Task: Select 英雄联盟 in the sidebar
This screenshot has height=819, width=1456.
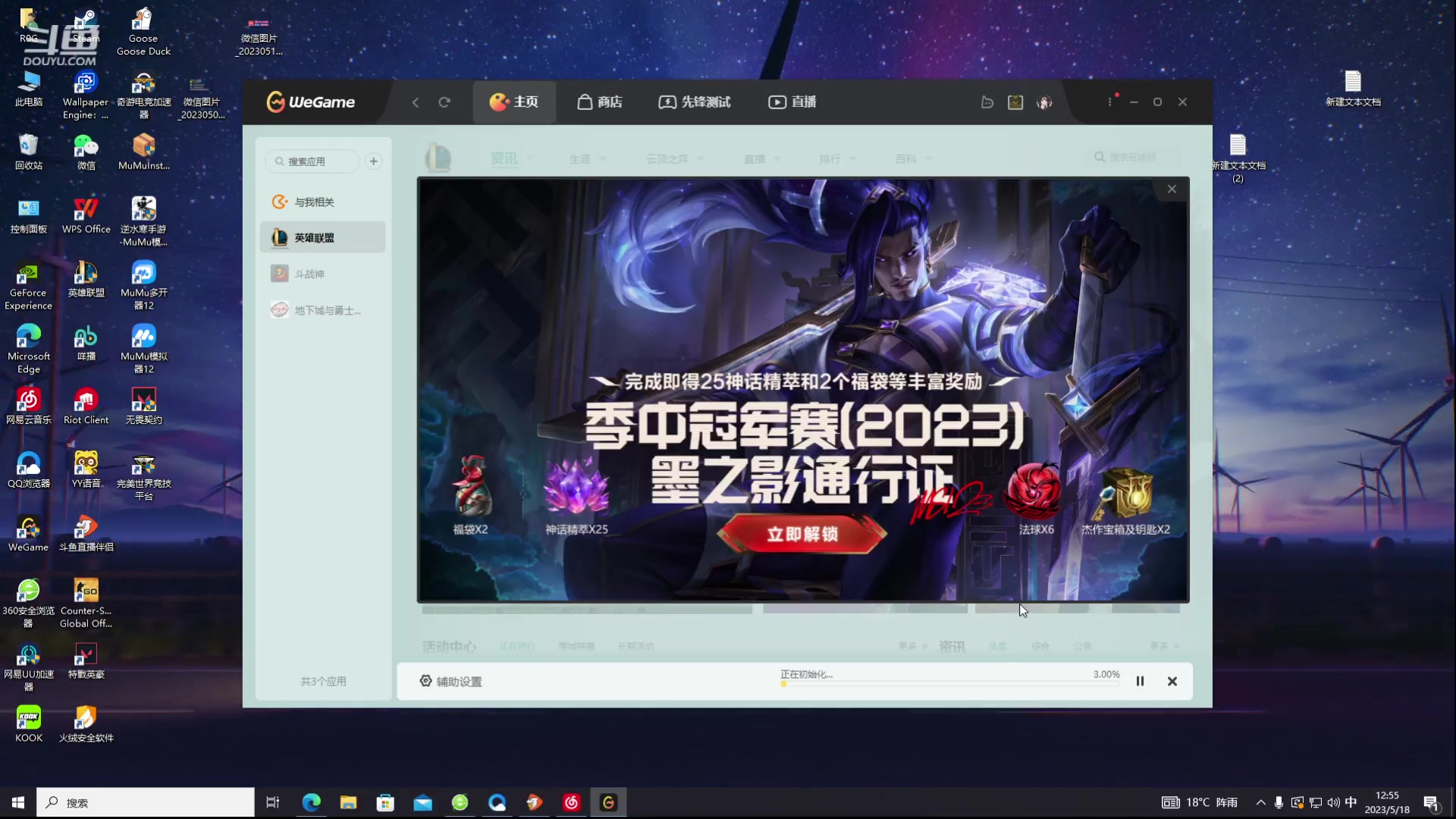Action: click(x=323, y=237)
